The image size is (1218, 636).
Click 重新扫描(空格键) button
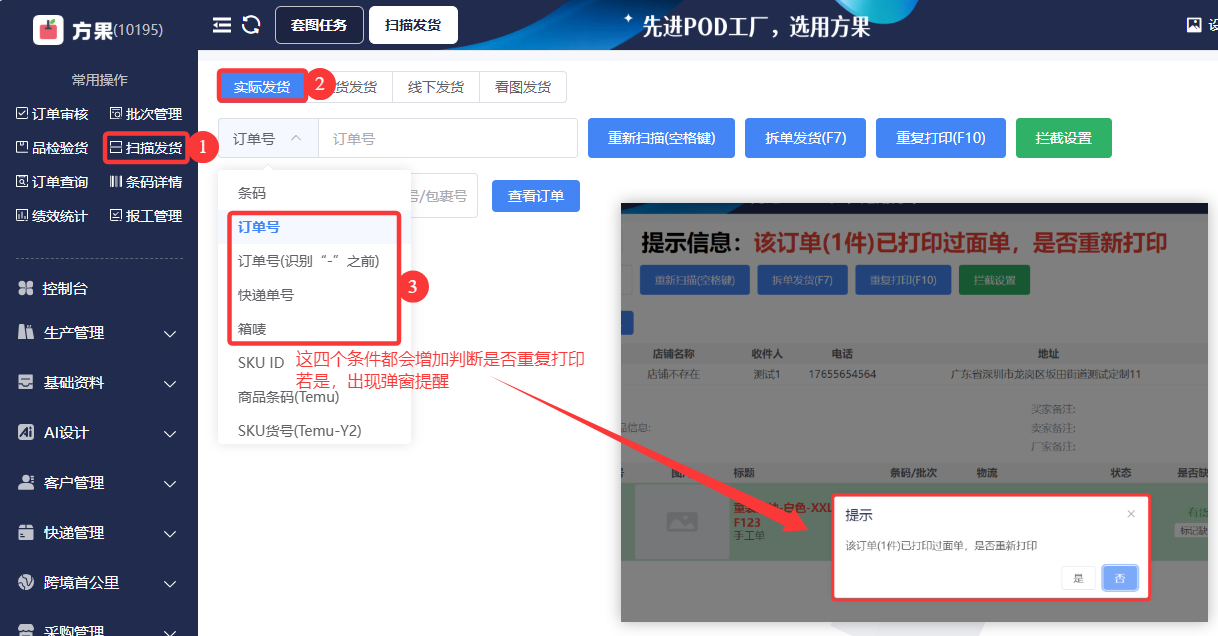(x=661, y=138)
